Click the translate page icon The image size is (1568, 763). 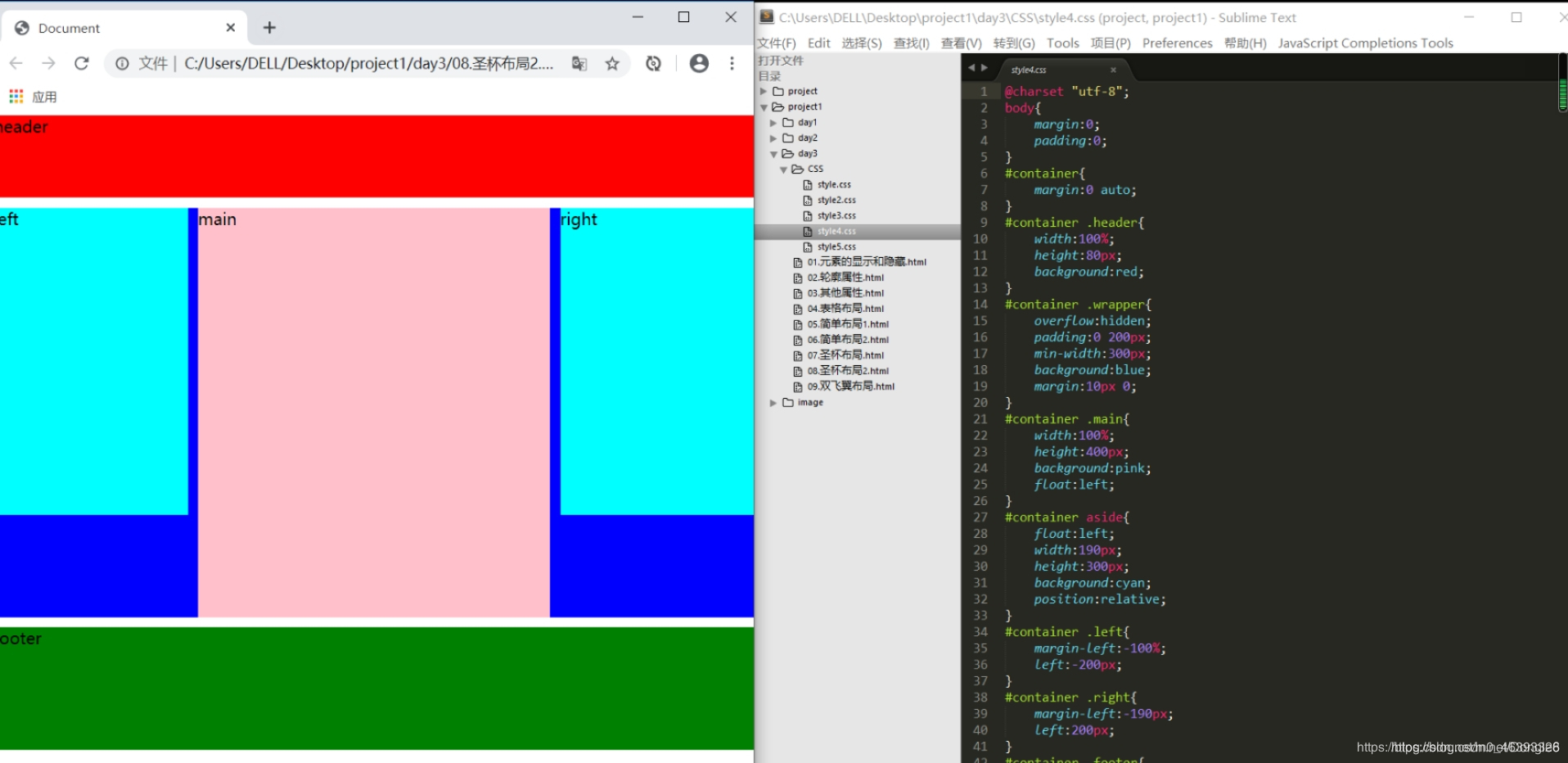(579, 63)
